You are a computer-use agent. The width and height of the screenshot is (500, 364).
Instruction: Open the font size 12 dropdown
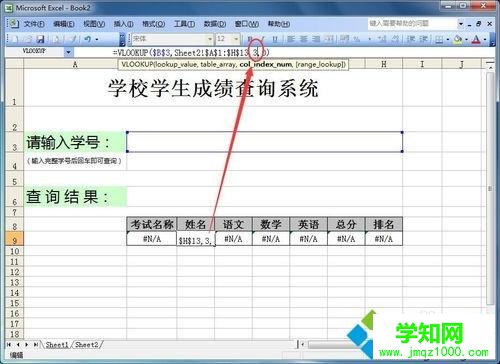(236, 39)
